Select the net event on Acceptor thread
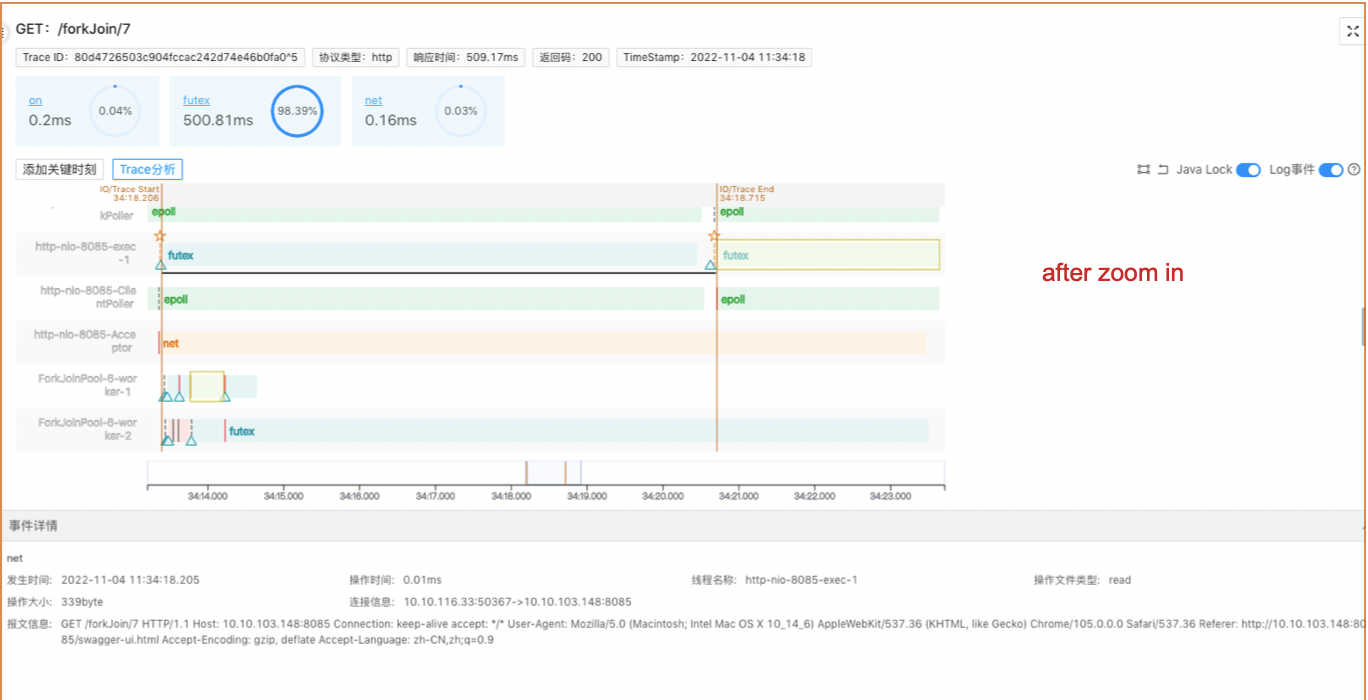This screenshot has width=1368, height=700. click(x=171, y=343)
